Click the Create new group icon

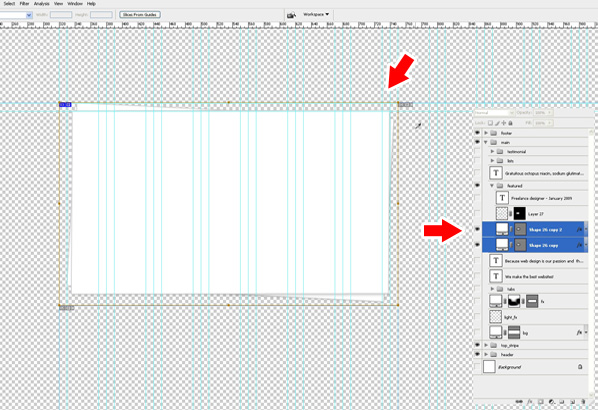(x=562, y=402)
